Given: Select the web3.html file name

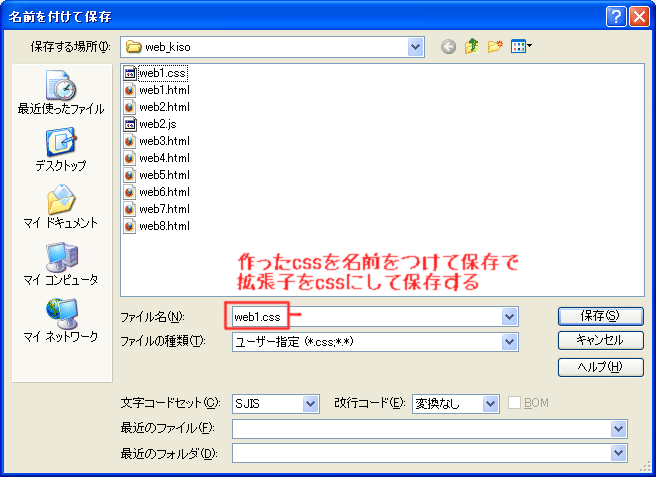Looking at the screenshot, I should click(165, 141).
